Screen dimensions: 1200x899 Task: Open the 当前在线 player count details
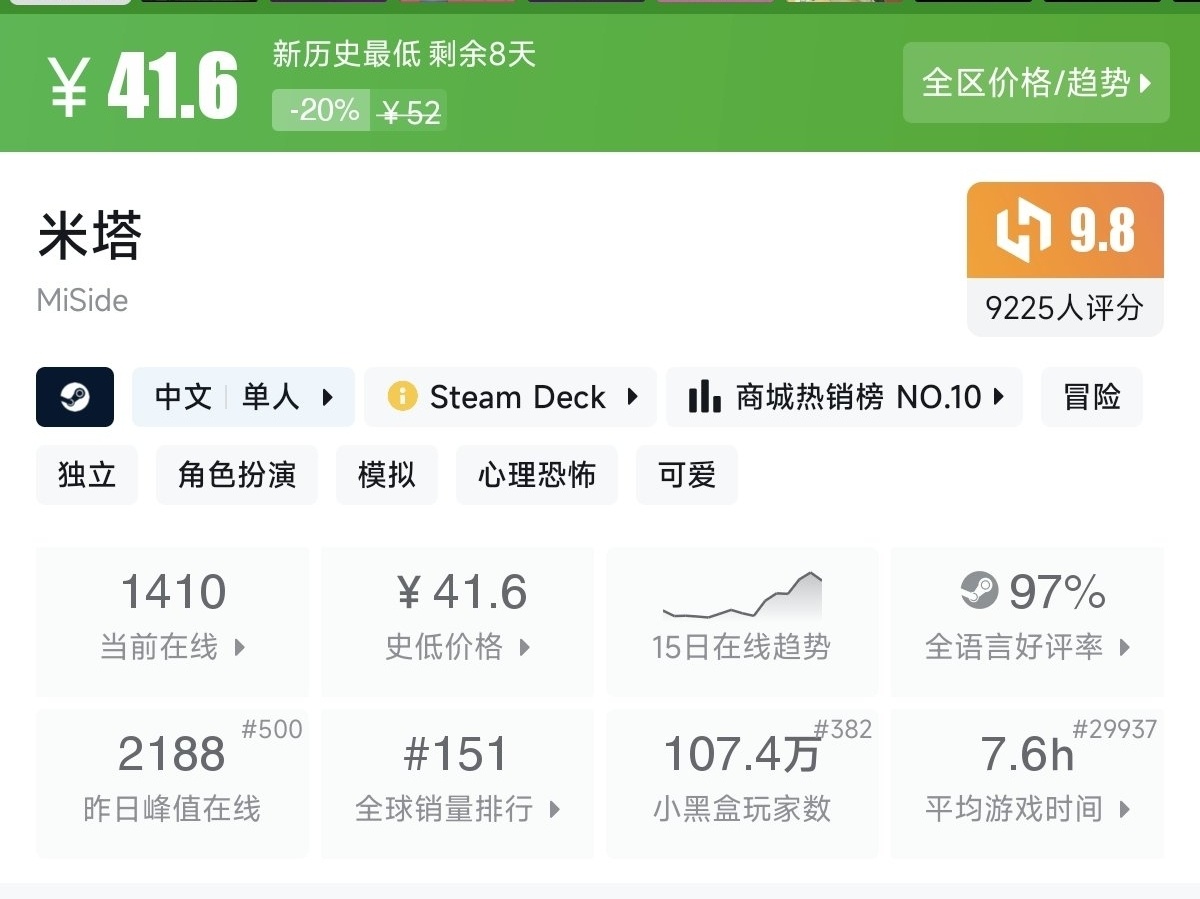point(173,620)
